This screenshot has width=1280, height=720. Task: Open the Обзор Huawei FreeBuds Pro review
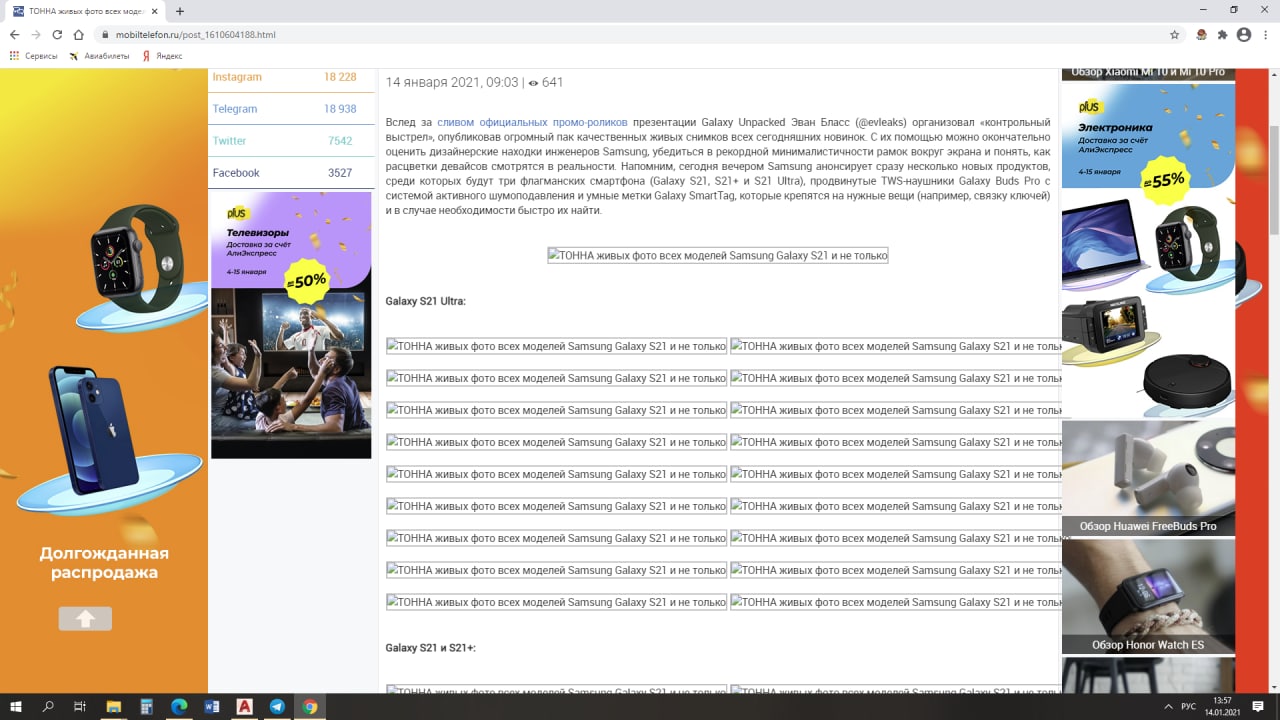(1148, 479)
